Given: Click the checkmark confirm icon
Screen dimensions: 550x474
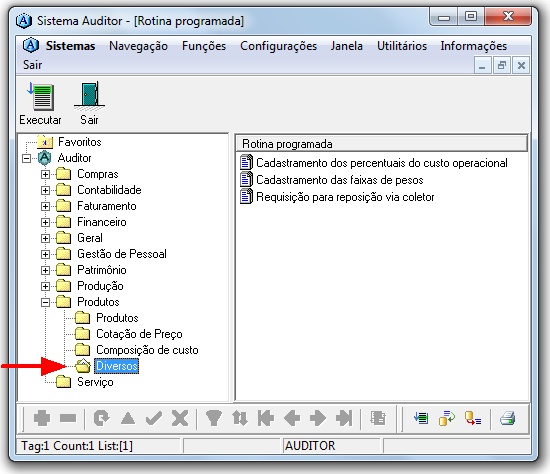Looking at the screenshot, I should (x=154, y=418).
